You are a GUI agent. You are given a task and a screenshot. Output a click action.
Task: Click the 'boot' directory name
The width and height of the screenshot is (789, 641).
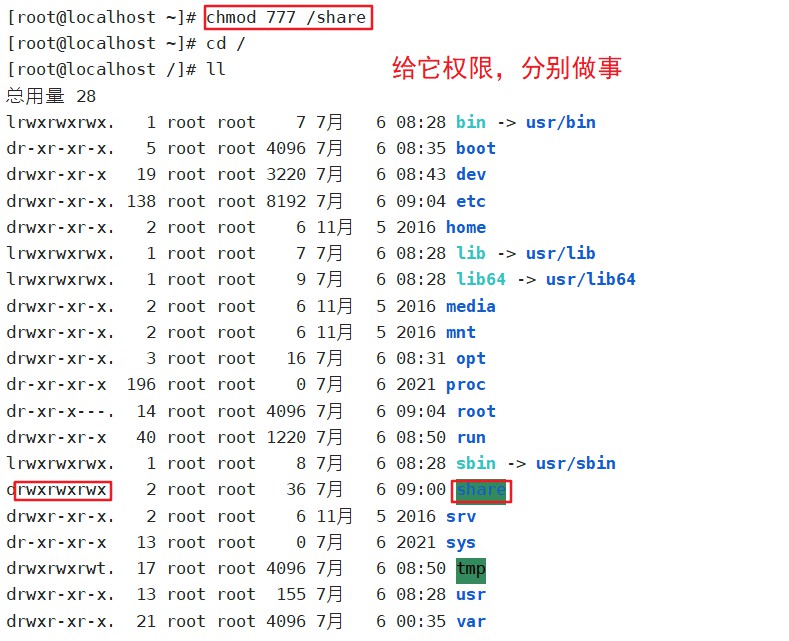(476, 148)
